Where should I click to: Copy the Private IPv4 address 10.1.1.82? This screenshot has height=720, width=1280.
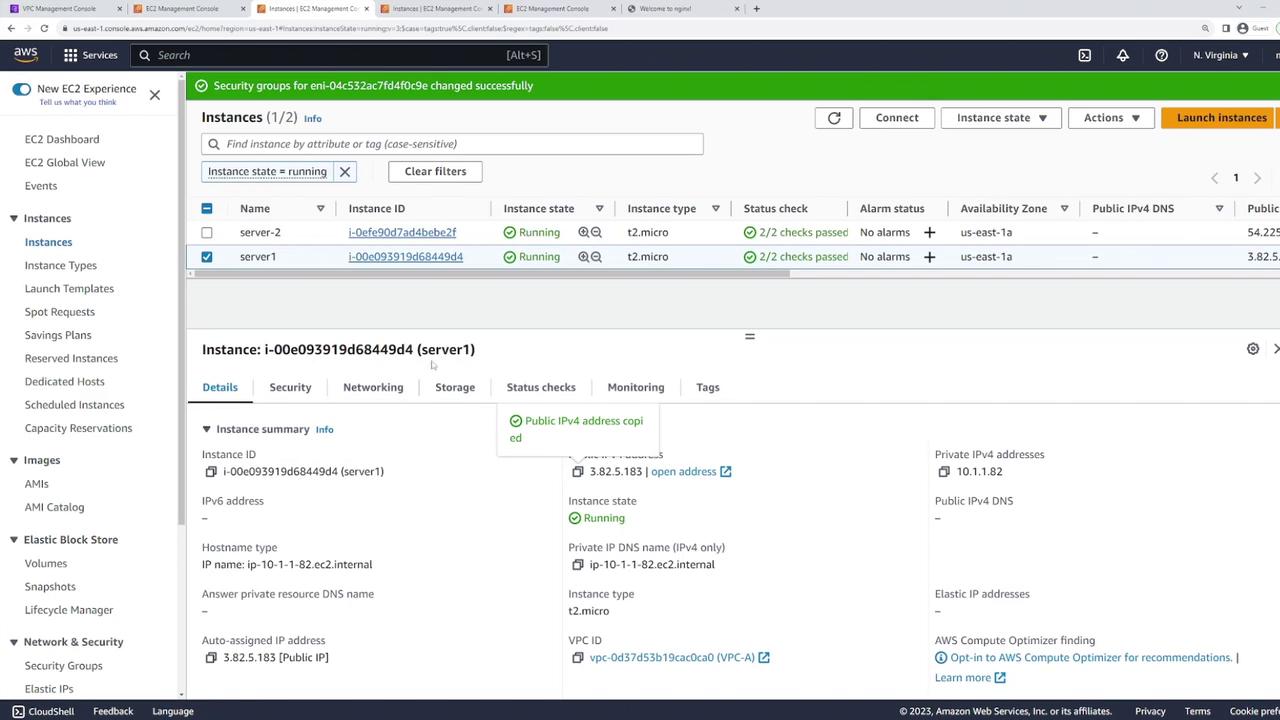(943, 471)
